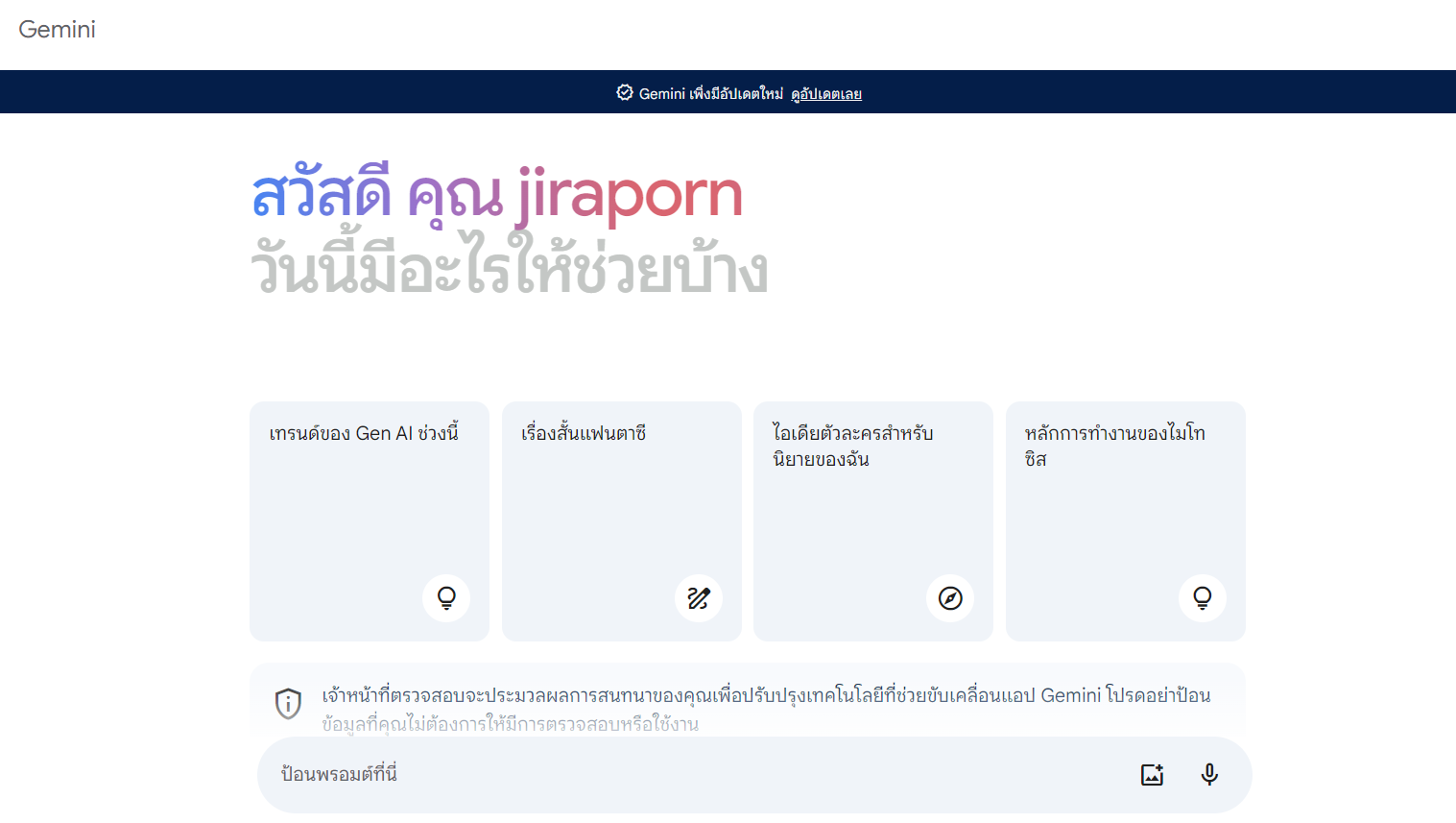
Task: Select the หลักการทำงานของไมโทซิส card
Action: point(1126,521)
